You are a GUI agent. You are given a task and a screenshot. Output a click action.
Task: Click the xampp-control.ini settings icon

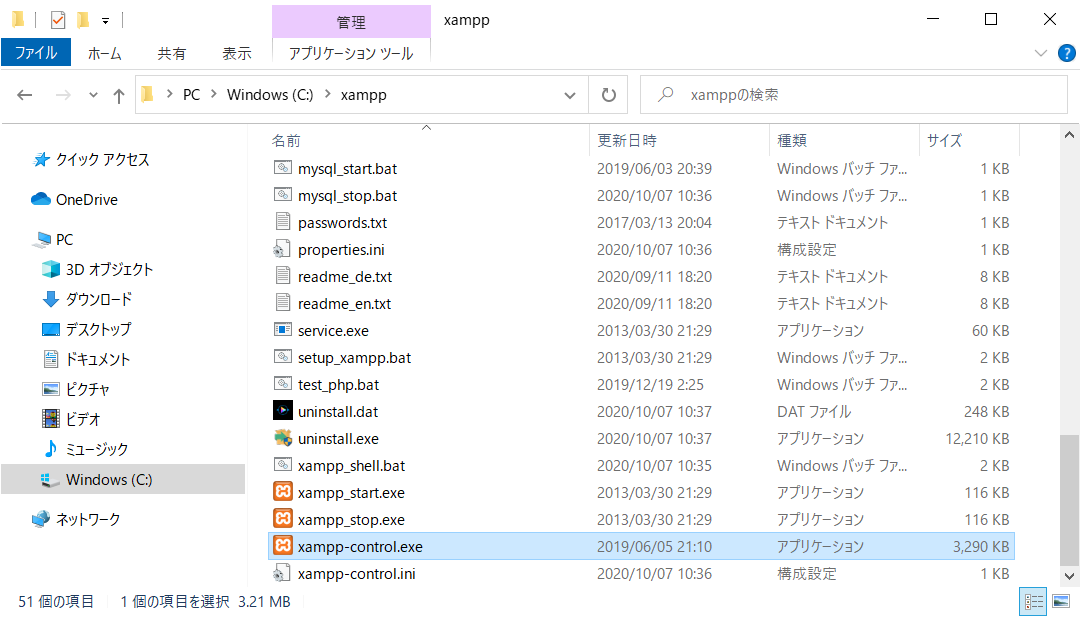[281, 573]
